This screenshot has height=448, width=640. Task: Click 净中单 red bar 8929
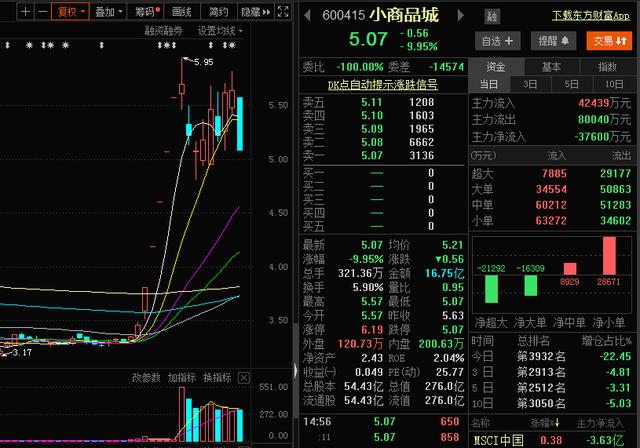pos(570,268)
